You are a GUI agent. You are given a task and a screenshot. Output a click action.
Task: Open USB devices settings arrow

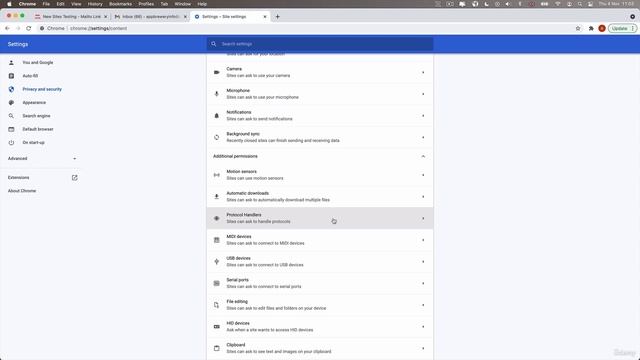[423, 262]
